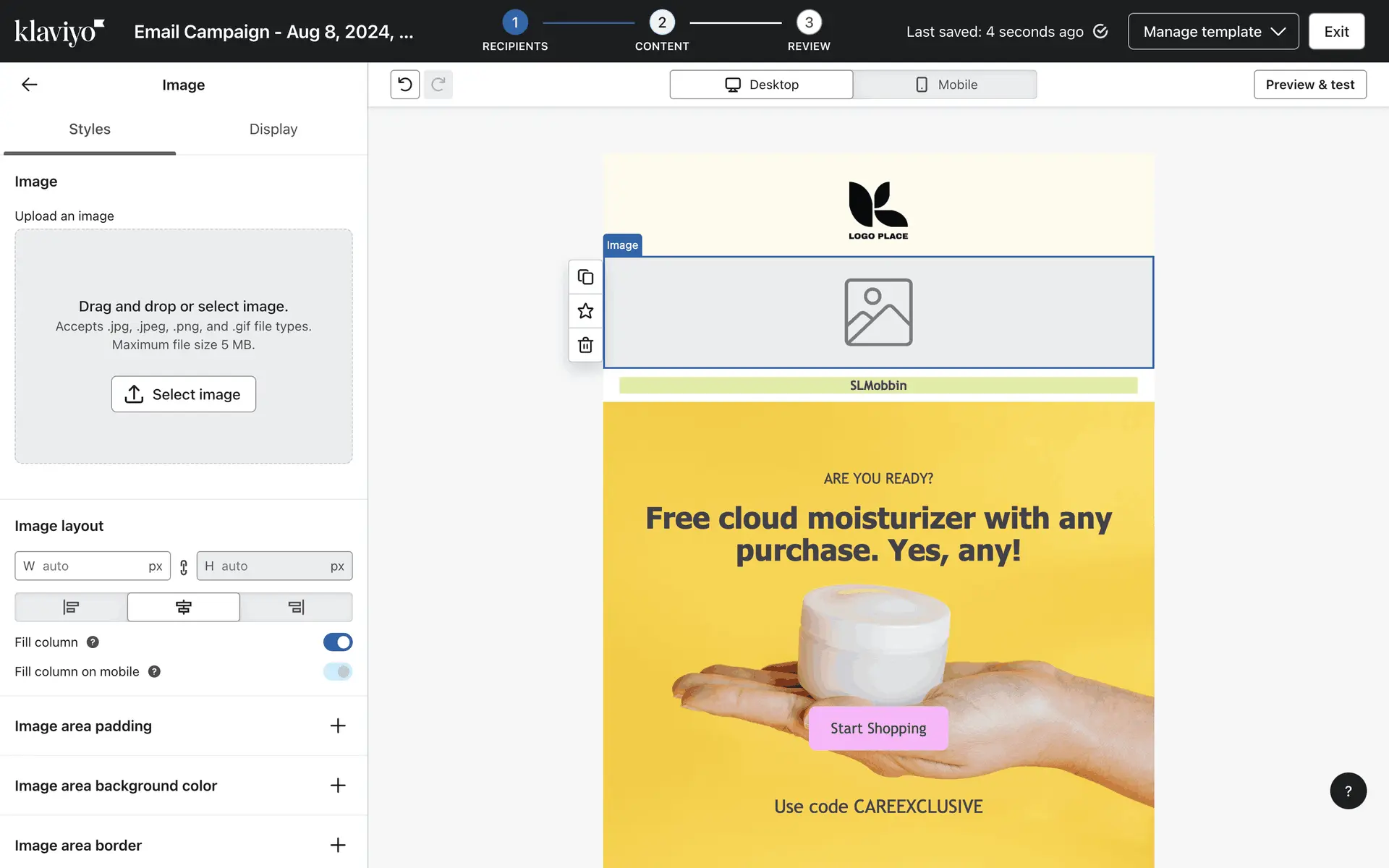Switch preview to Mobile view
The height and width of the screenshot is (868, 1389).
(x=945, y=85)
